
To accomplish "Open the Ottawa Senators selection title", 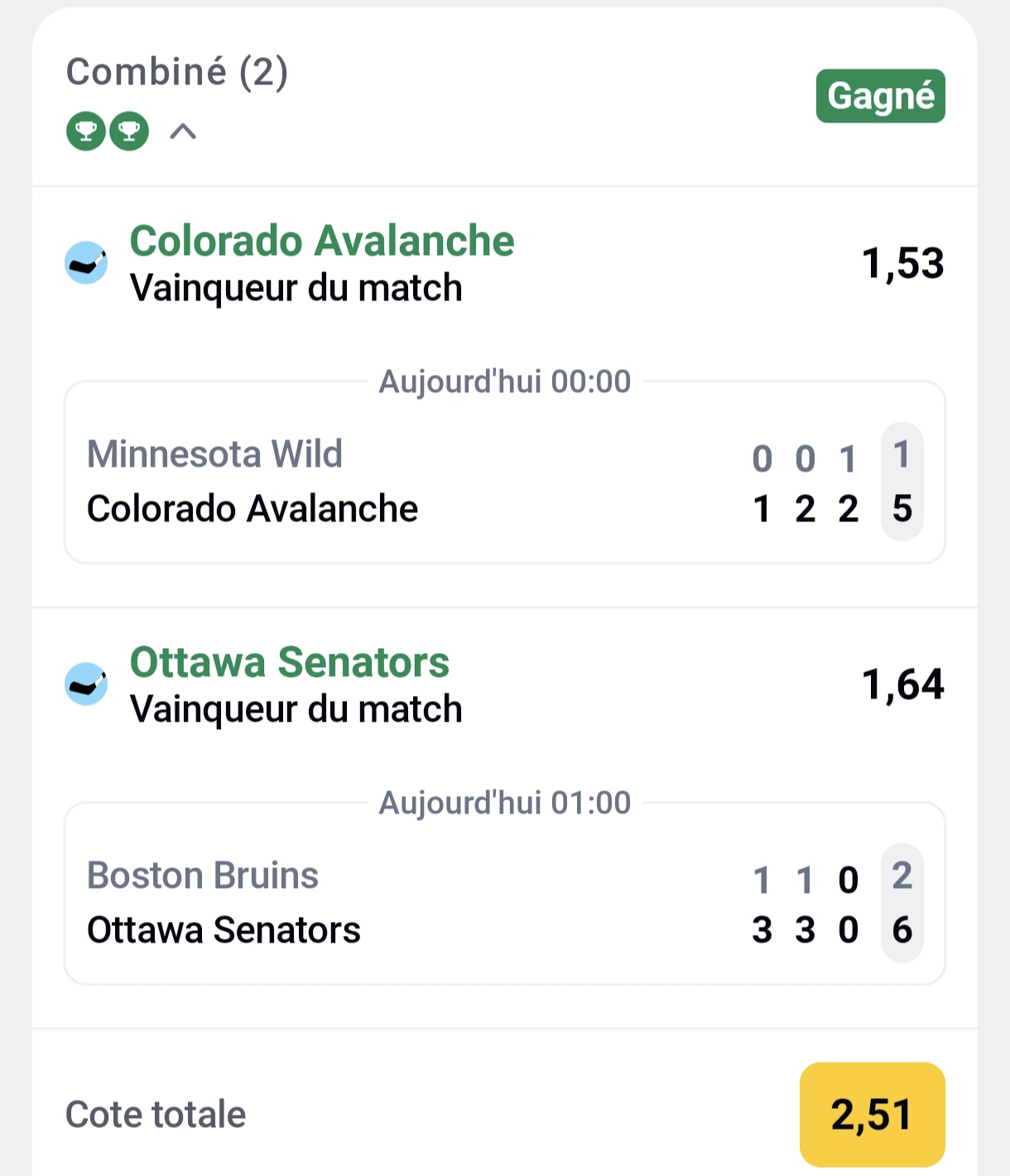I will pyautogui.click(x=289, y=663).
